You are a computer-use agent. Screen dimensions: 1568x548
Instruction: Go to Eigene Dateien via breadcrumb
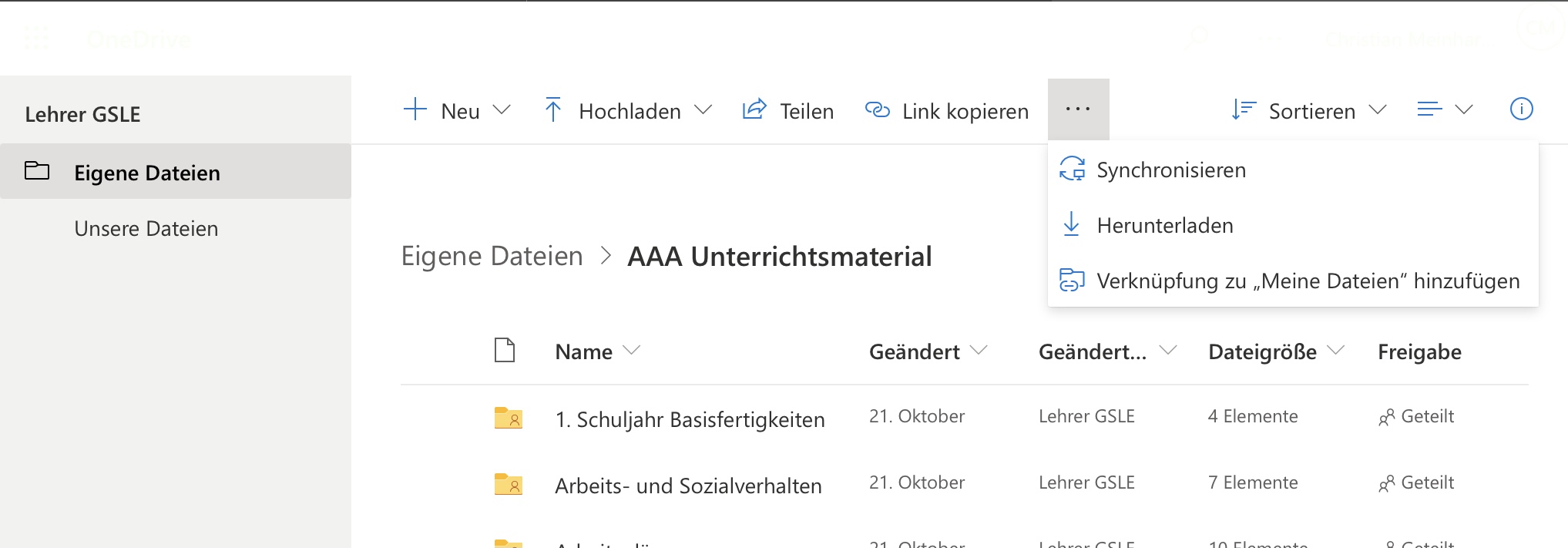[x=492, y=256]
